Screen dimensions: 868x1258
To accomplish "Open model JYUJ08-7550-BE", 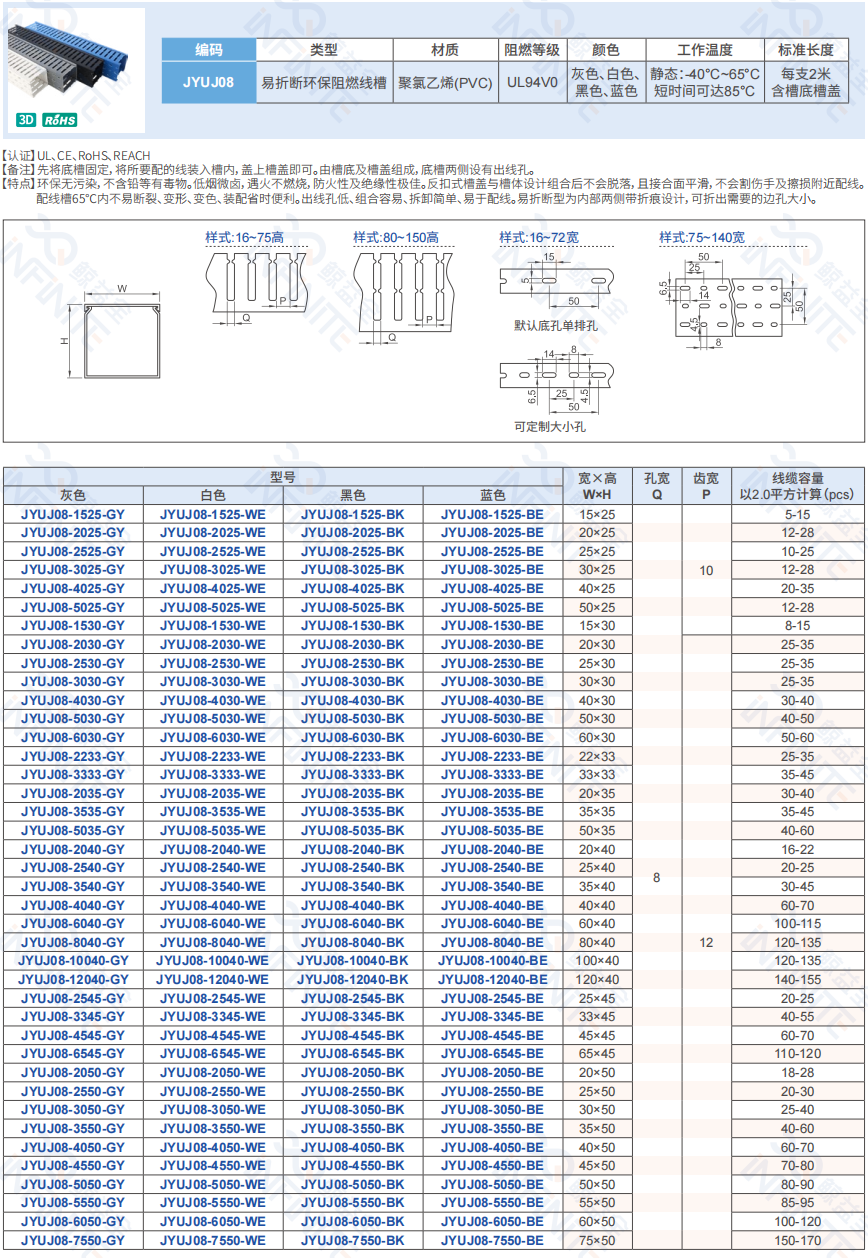I will pos(492,1240).
